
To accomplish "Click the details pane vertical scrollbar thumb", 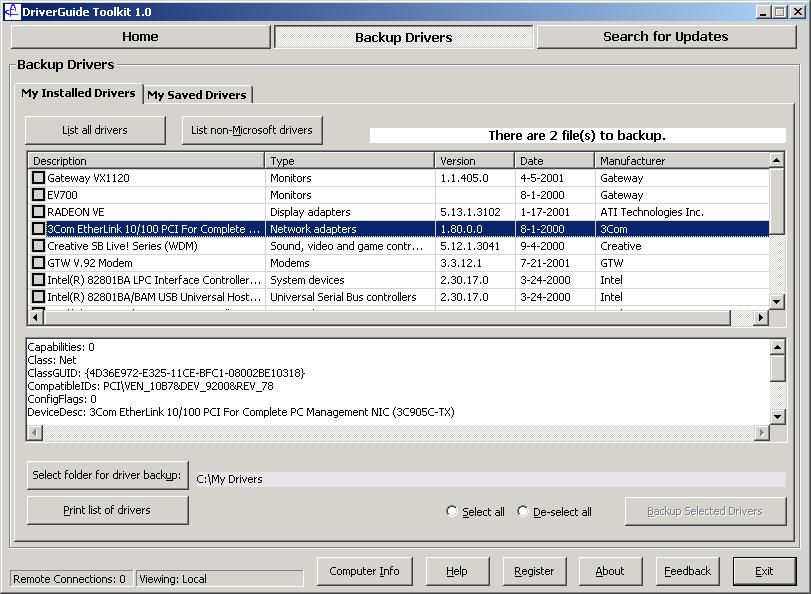I will click(777, 368).
